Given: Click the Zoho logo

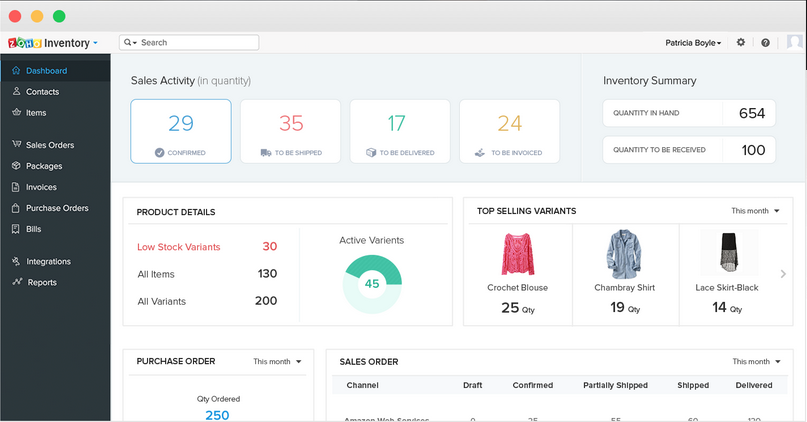Looking at the screenshot, I should point(24,43).
